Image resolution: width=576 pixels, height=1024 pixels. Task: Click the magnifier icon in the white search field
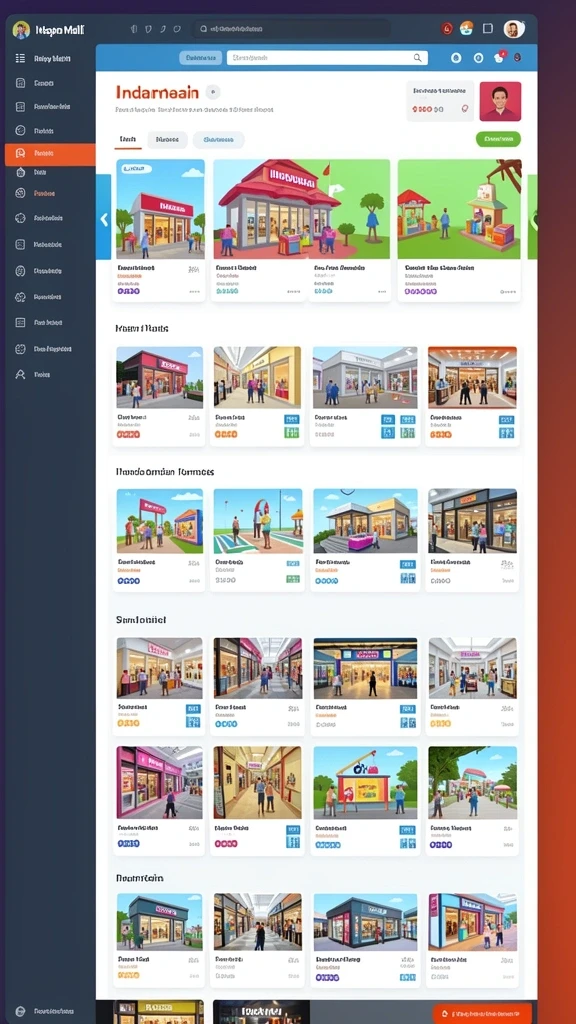tap(418, 58)
